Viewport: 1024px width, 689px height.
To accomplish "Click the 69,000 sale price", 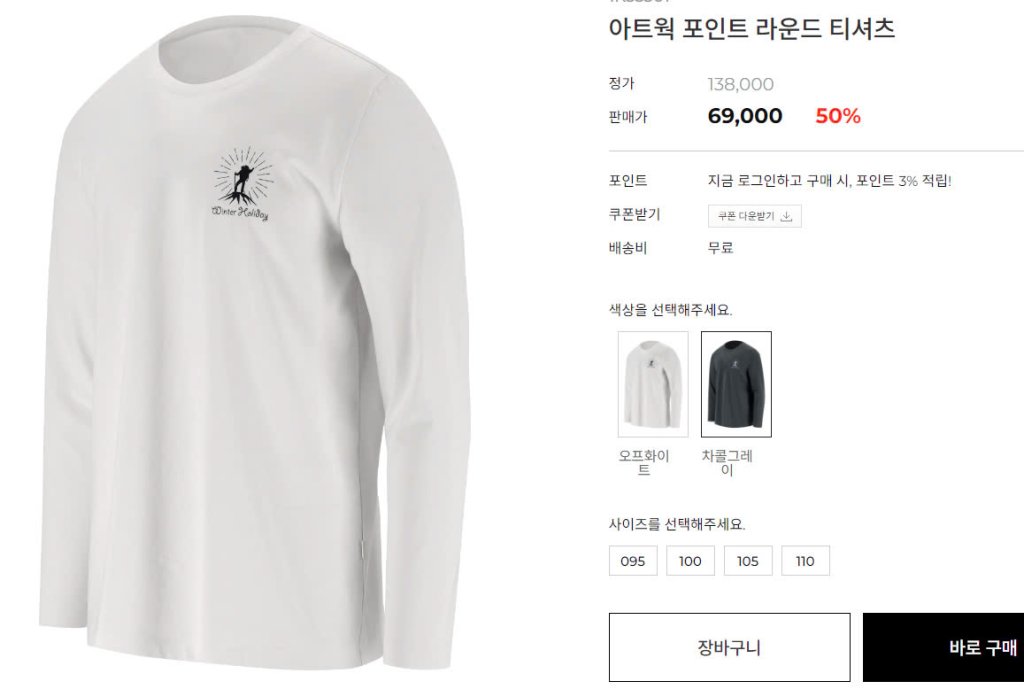I will pos(744,116).
